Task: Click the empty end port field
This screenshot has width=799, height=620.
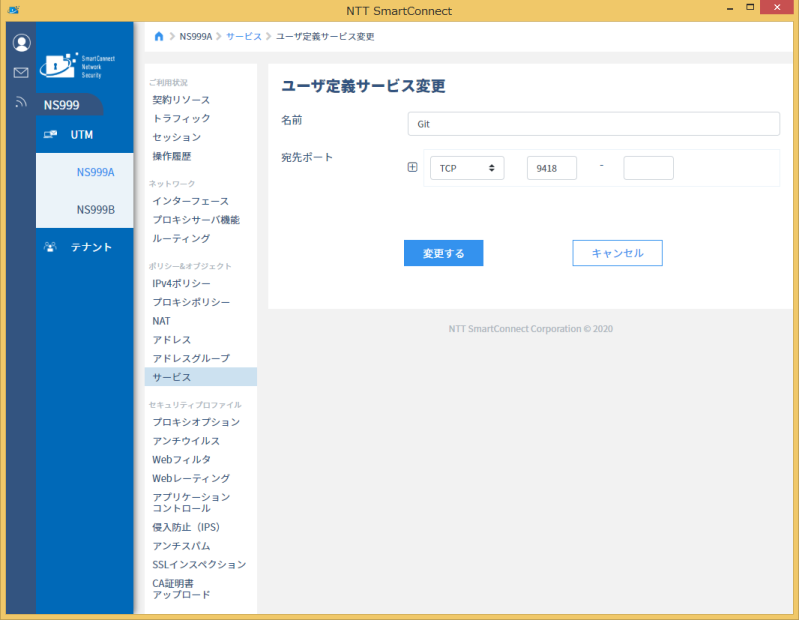Action: [x=648, y=168]
